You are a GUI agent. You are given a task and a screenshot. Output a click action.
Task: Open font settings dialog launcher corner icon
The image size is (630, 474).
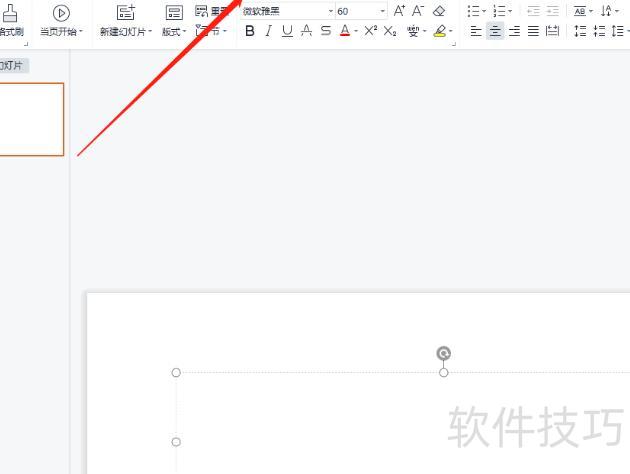(x=454, y=44)
